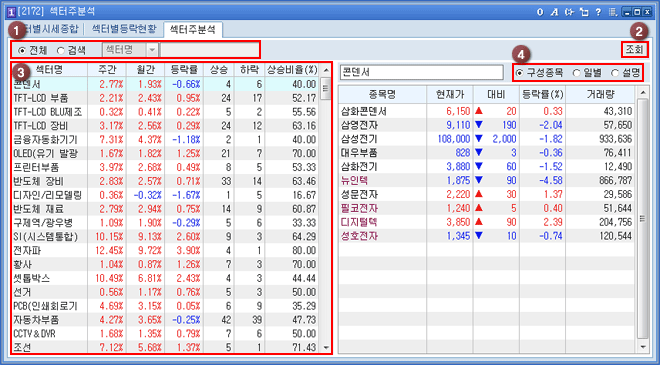Viewport: 660px width, 365px height.
Task: Open help with the question mark icon
Action: (598, 12)
